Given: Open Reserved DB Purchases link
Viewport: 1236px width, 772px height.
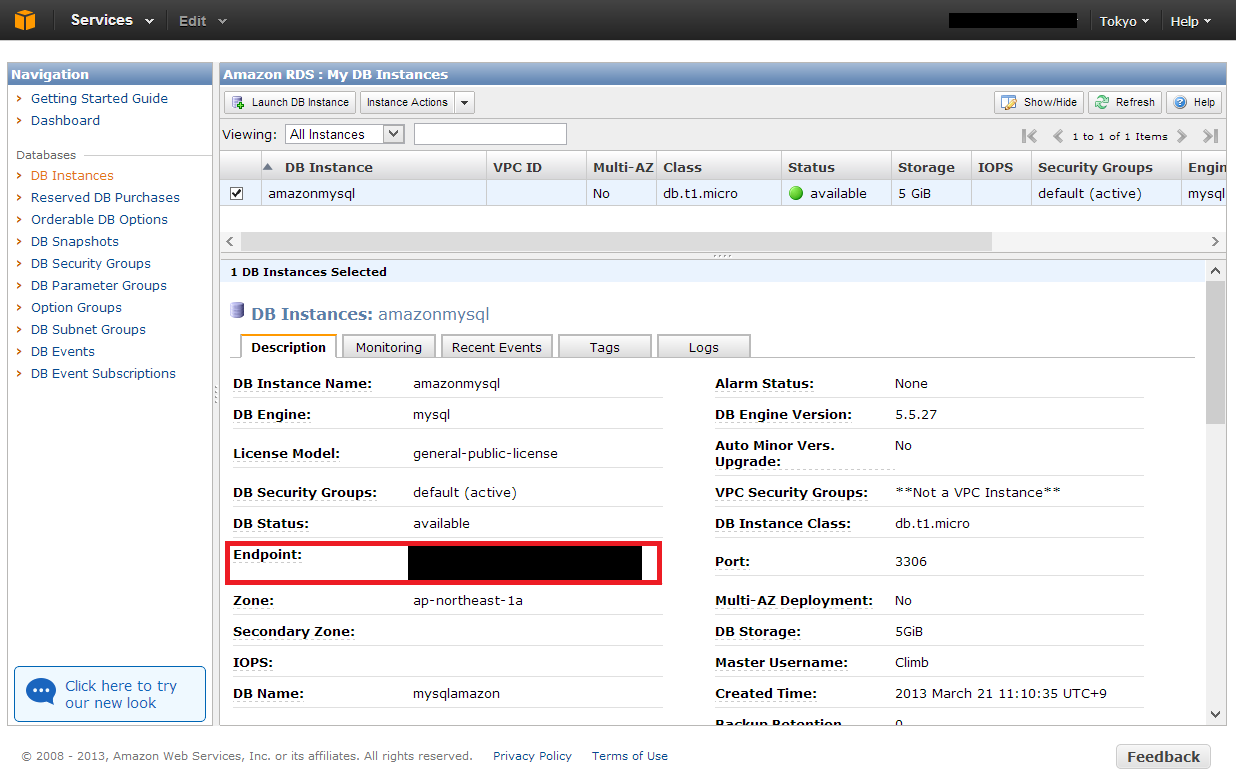Looking at the screenshot, I should pyautogui.click(x=105, y=197).
